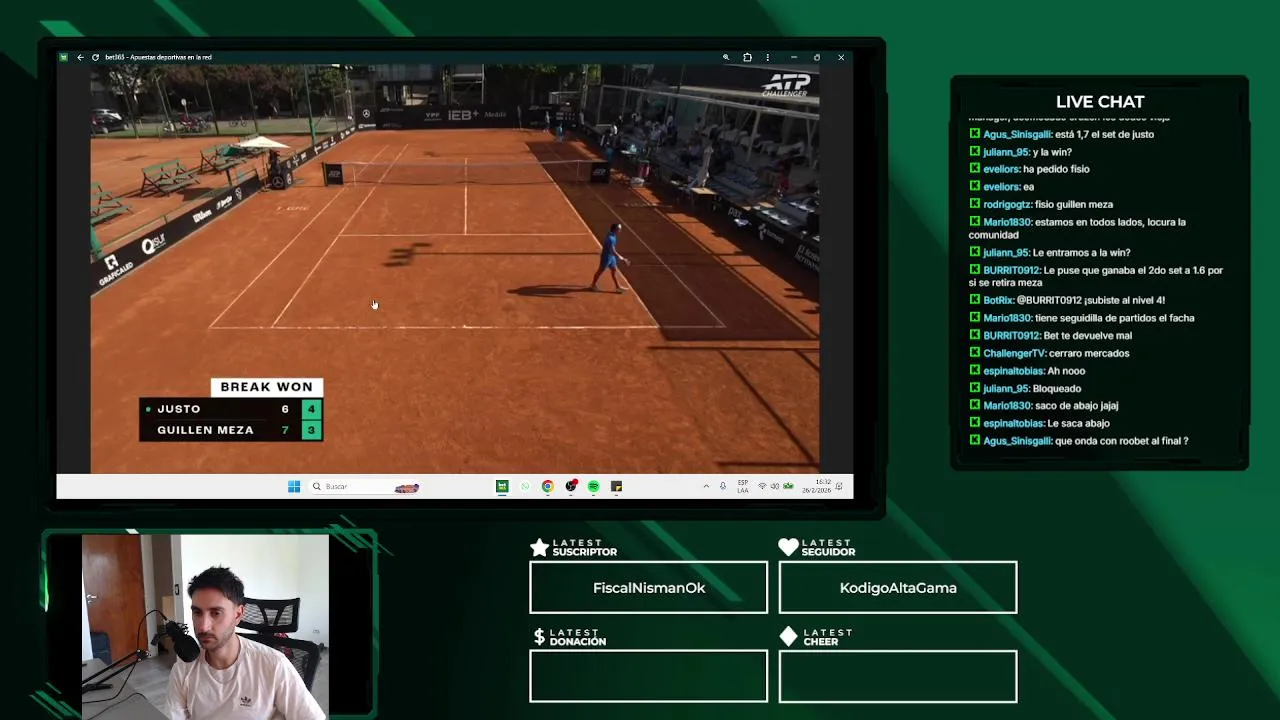
Task: Open Spotify from the taskbar
Action: point(594,486)
